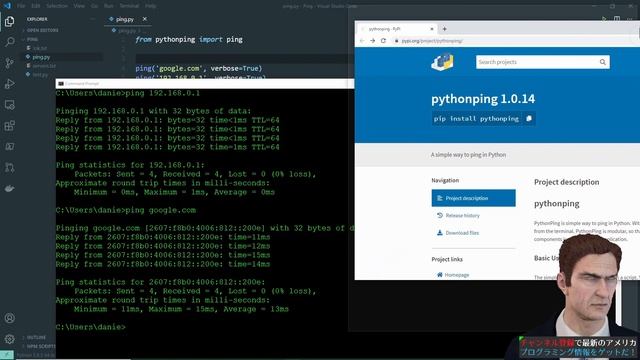Close the ping.py editor tab
The image size is (640, 360).
pyautogui.click(x=144, y=19)
